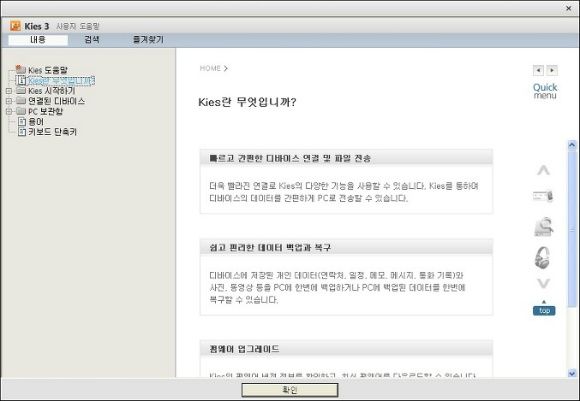The width and height of the screenshot is (580, 401).
Task: Open the 키보드 단축키 topic
Action: pyautogui.click(x=53, y=132)
